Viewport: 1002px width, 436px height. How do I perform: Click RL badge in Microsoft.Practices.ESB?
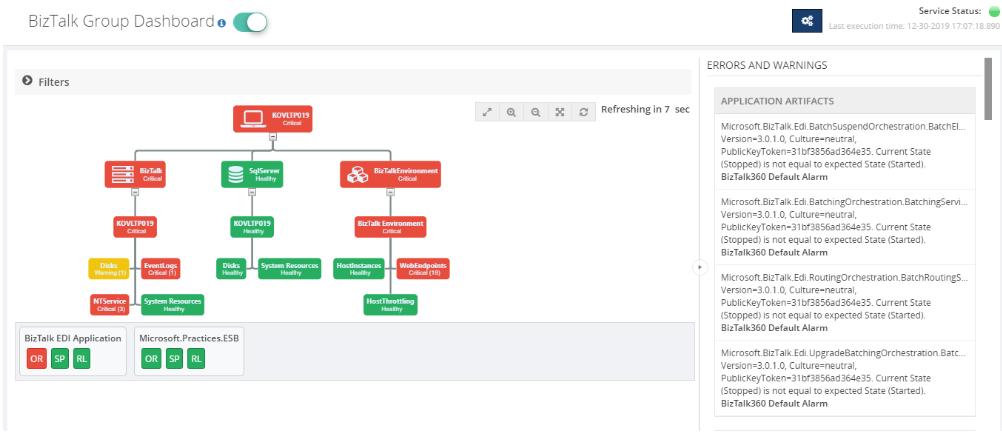tap(196, 359)
